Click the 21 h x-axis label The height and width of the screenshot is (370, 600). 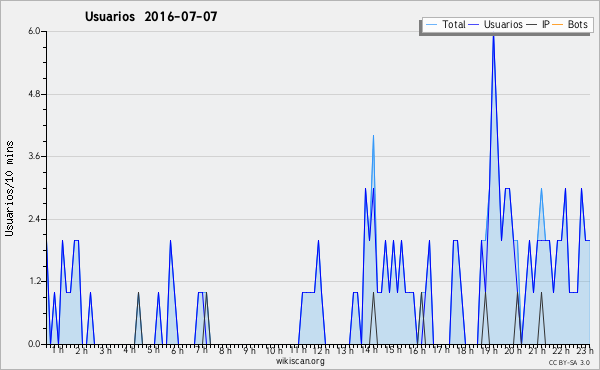tap(537, 350)
